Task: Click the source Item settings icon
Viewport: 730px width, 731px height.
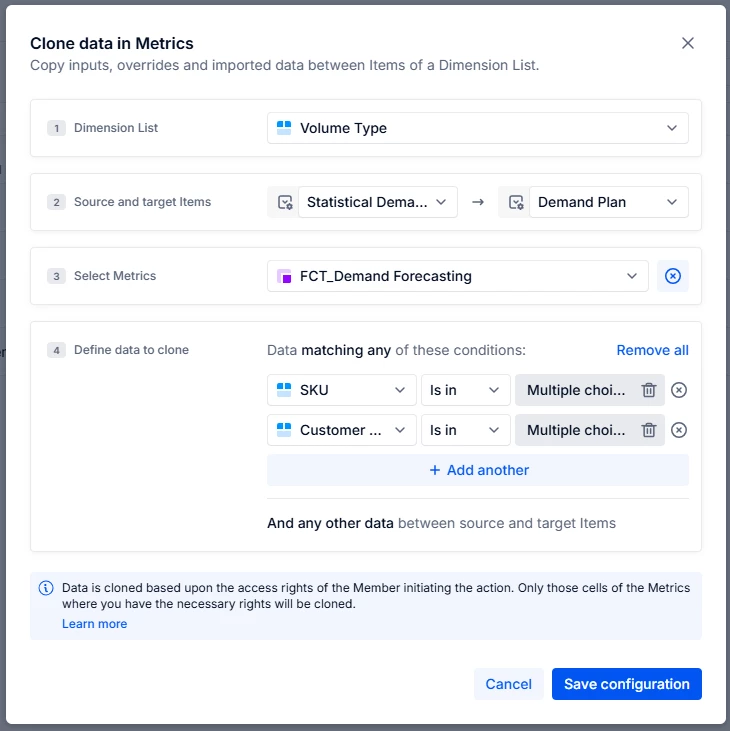Action: pyautogui.click(x=284, y=202)
